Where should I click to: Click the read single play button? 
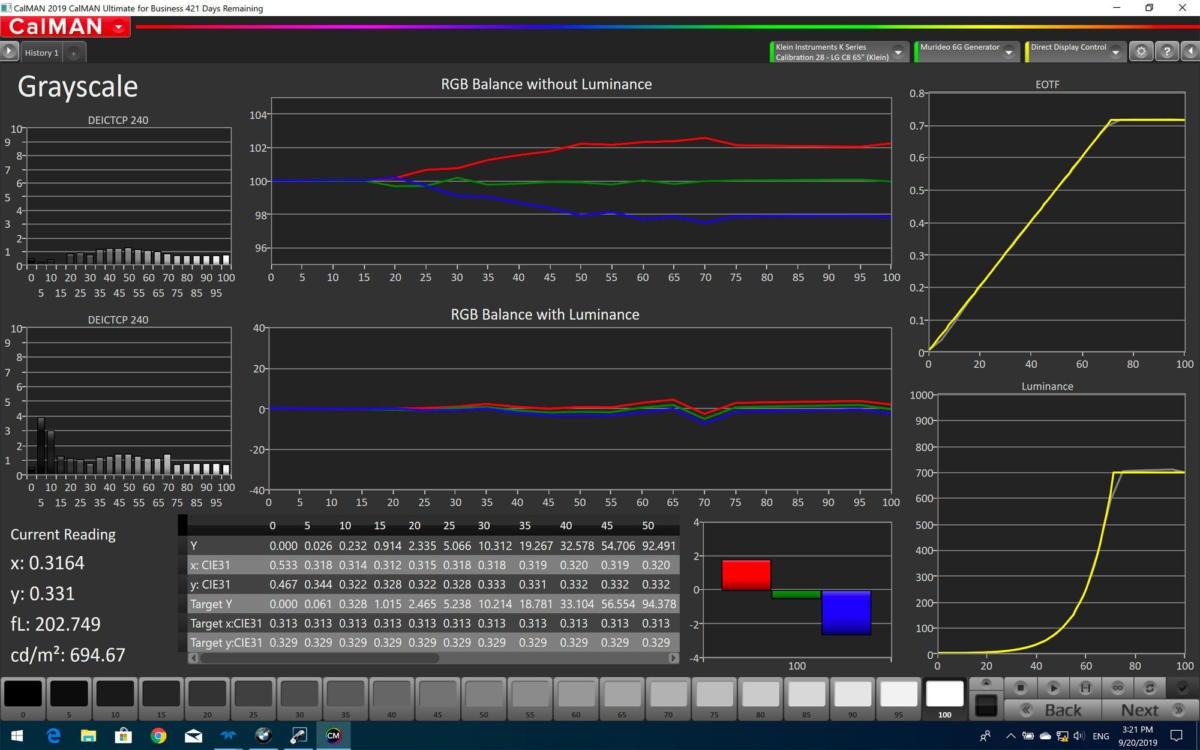[1053, 688]
